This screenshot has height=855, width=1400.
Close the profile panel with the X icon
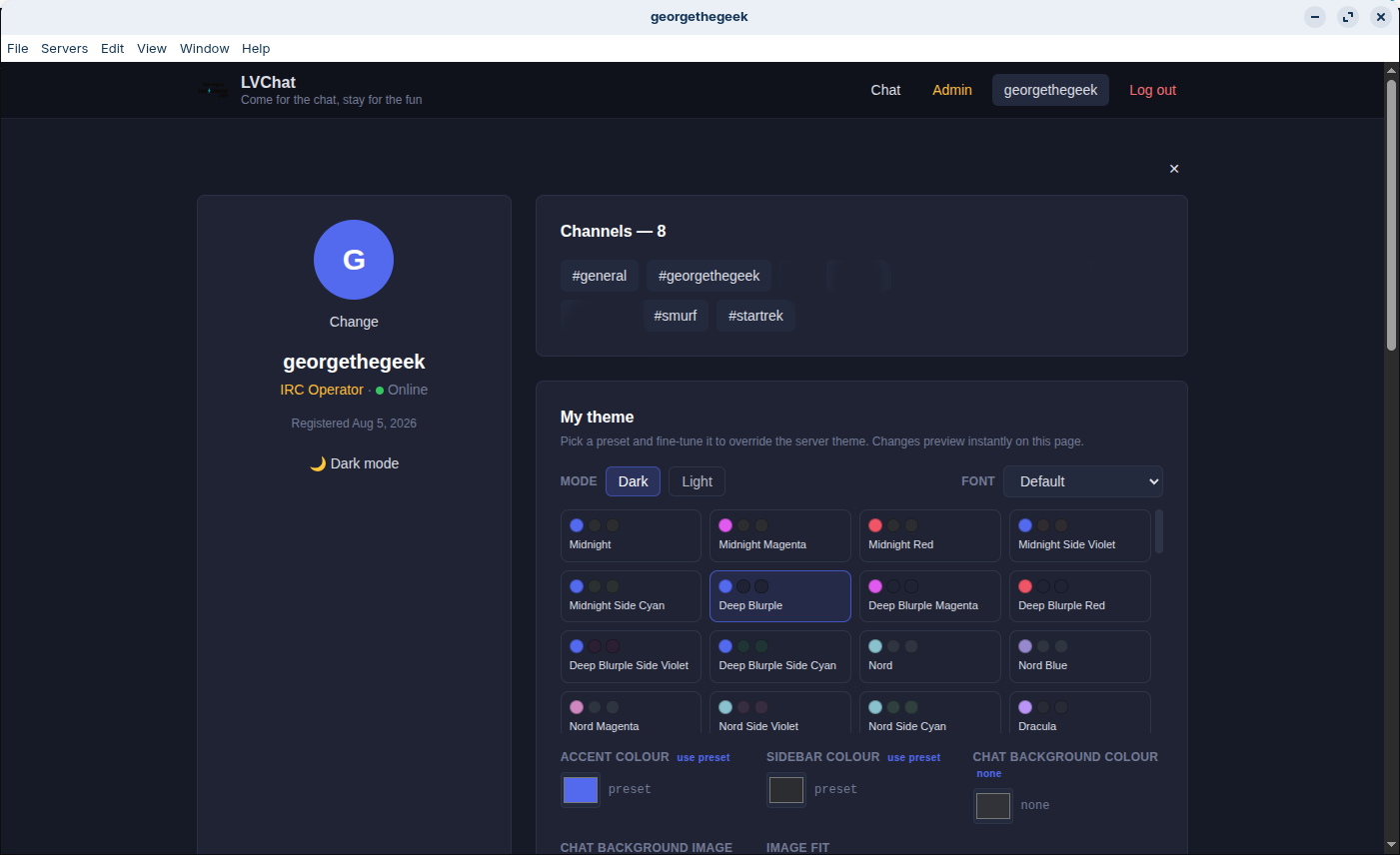1174,169
